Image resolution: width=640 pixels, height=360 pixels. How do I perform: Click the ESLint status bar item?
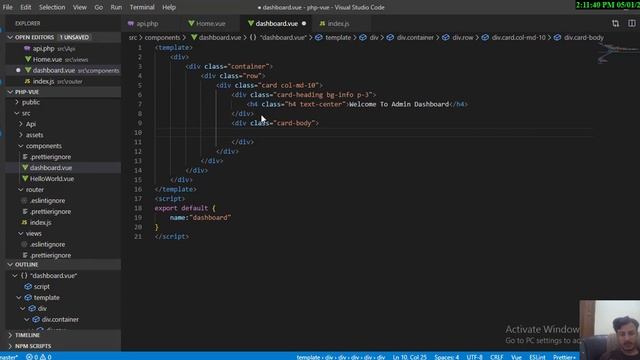537,357
